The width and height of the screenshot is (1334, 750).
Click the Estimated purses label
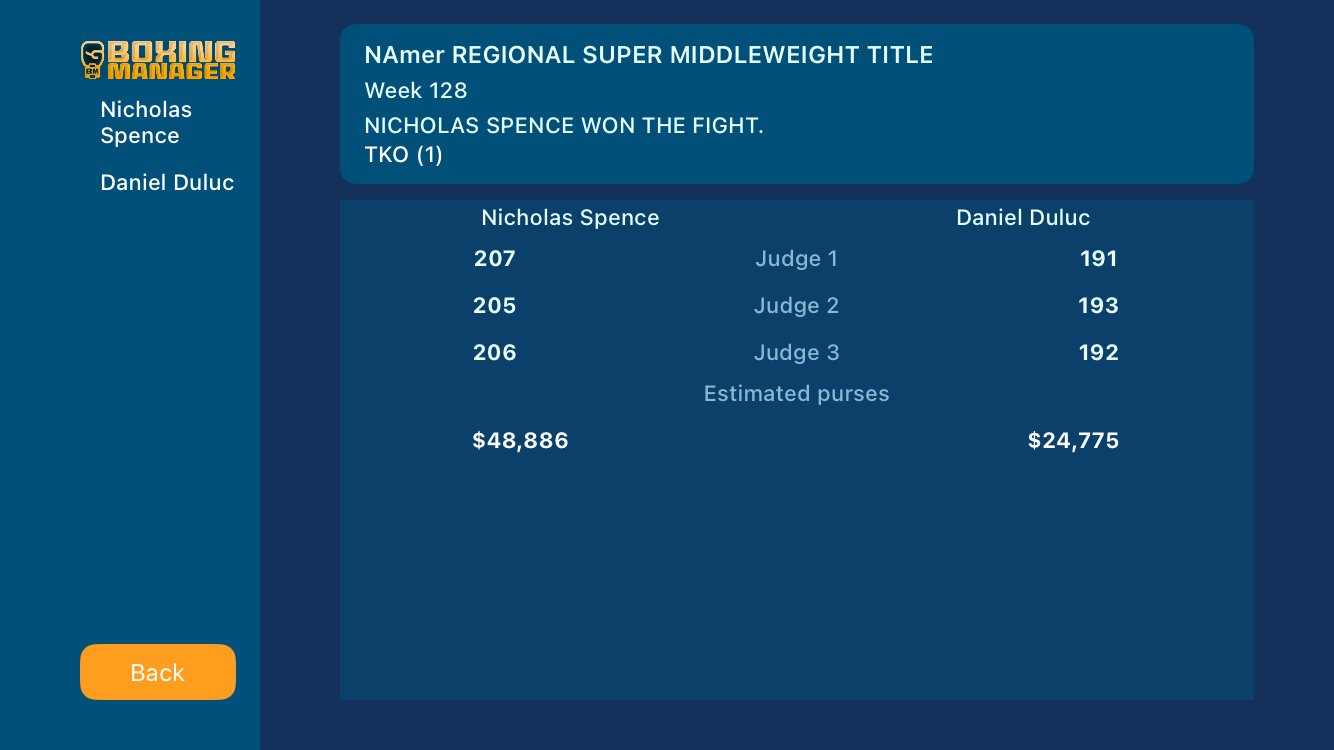coord(796,394)
